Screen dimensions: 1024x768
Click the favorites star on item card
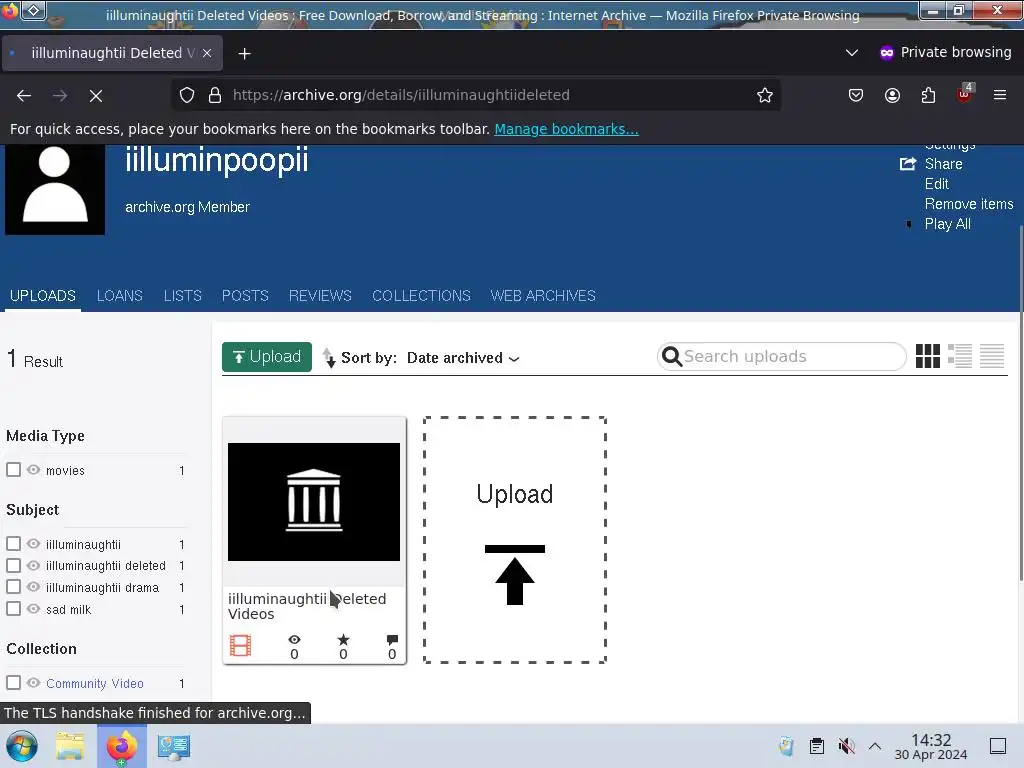click(x=344, y=640)
